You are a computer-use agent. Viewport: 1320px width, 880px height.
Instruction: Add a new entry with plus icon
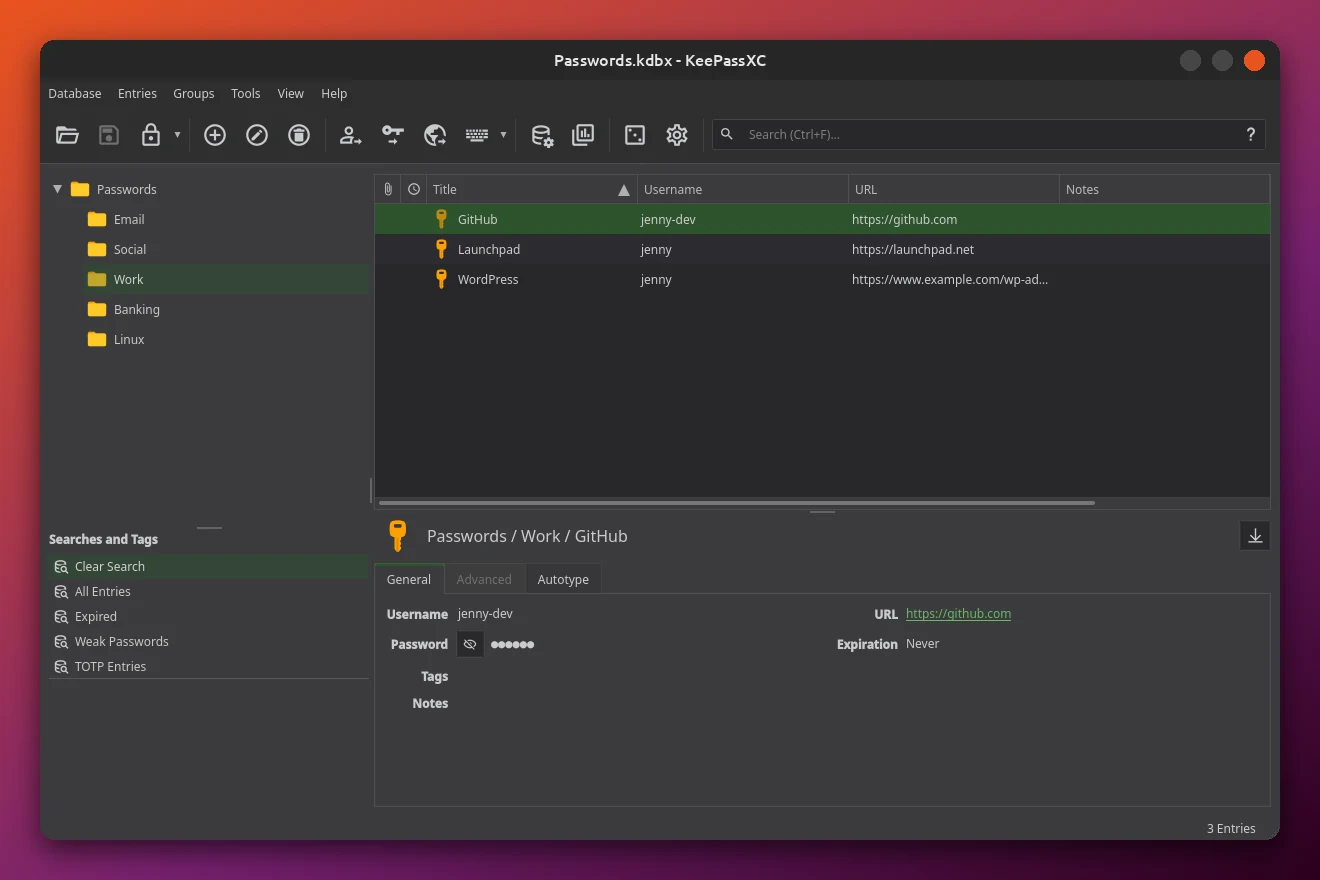[215, 135]
